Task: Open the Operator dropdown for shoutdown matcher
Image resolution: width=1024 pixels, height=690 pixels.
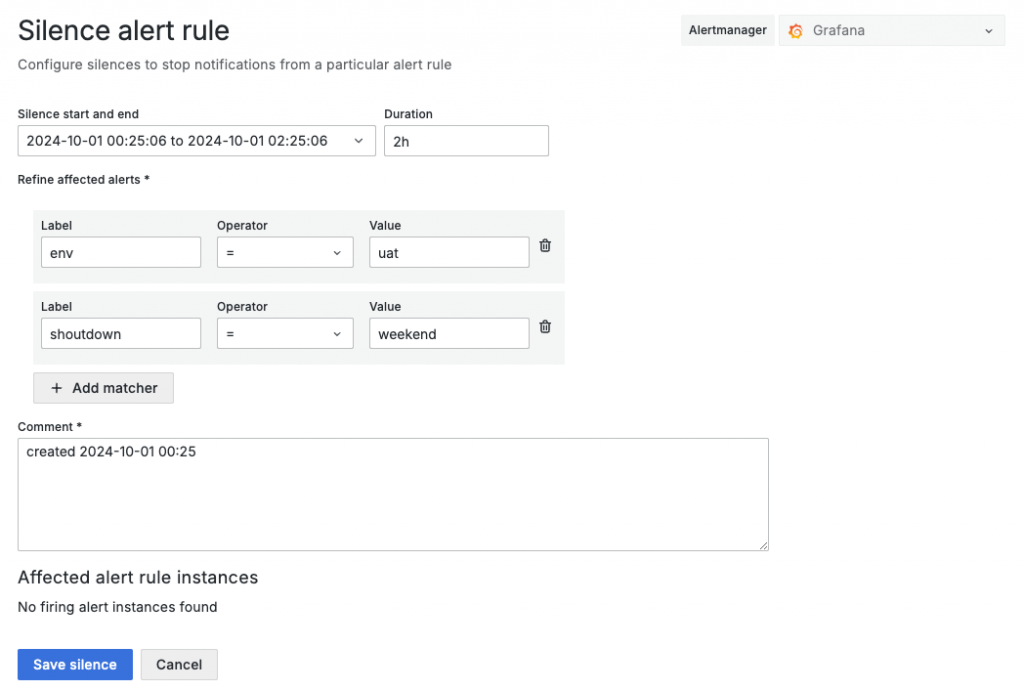Action: click(x=285, y=334)
